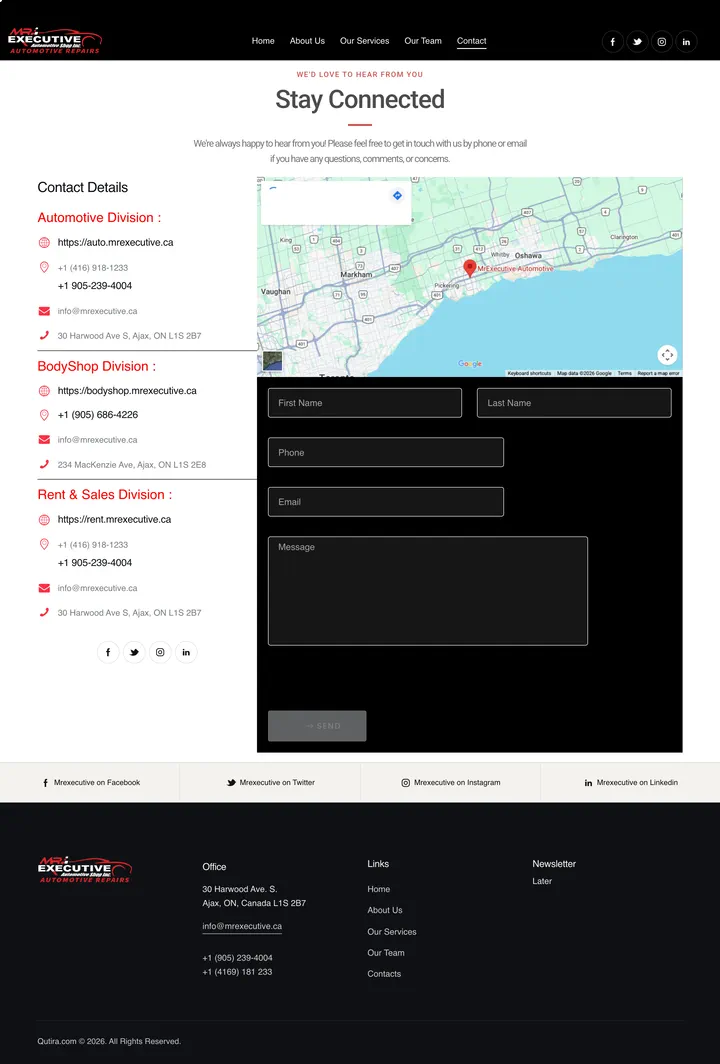Click 234 MacKenzie Ave address text
Screen dimensions: 720x1064
(x=132, y=465)
